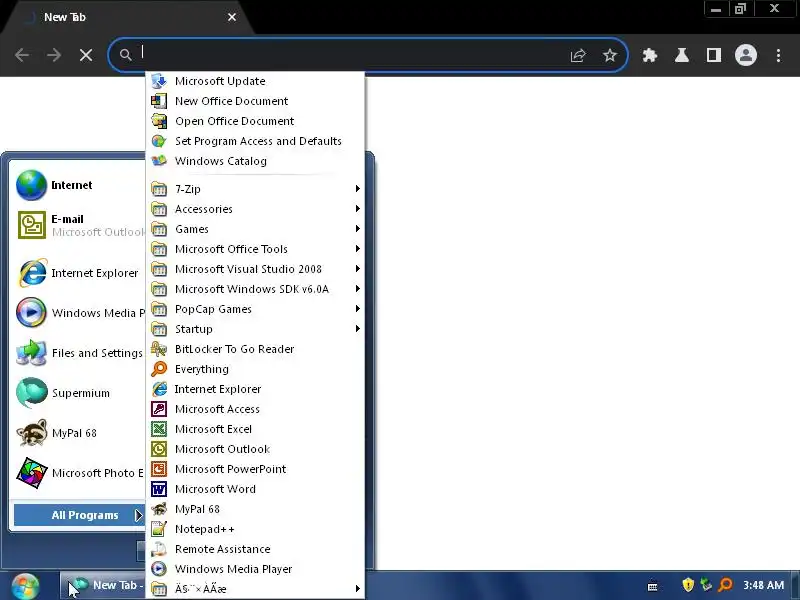Expand Microsoft Office Tools submenu
The image size is (800, 600).
pyautogui.click(x=255, y=249)
